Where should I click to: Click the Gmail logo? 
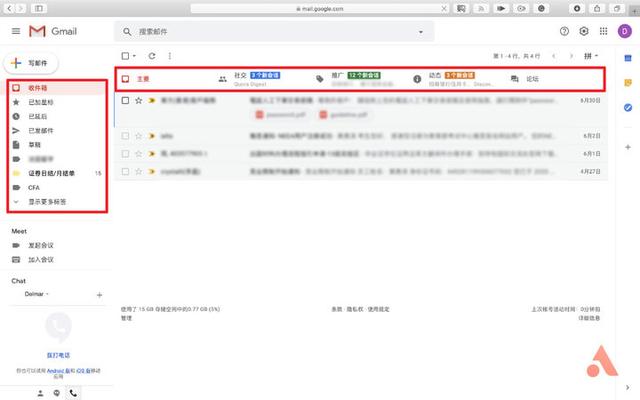point(53,31)
